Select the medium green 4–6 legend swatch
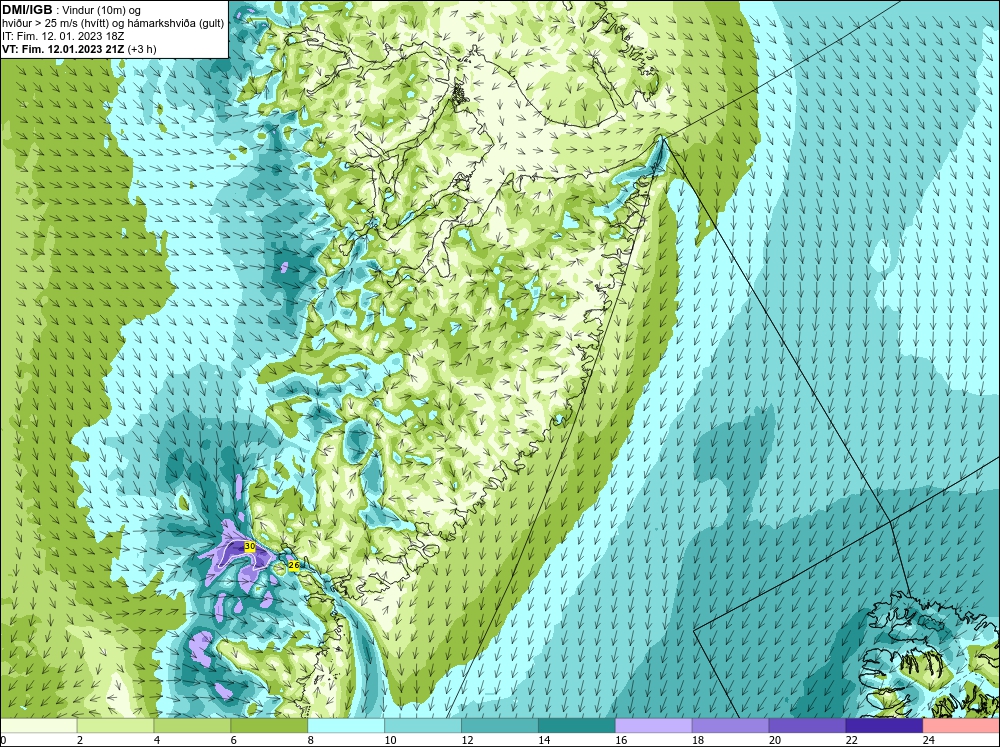 (x=192, y=725)
